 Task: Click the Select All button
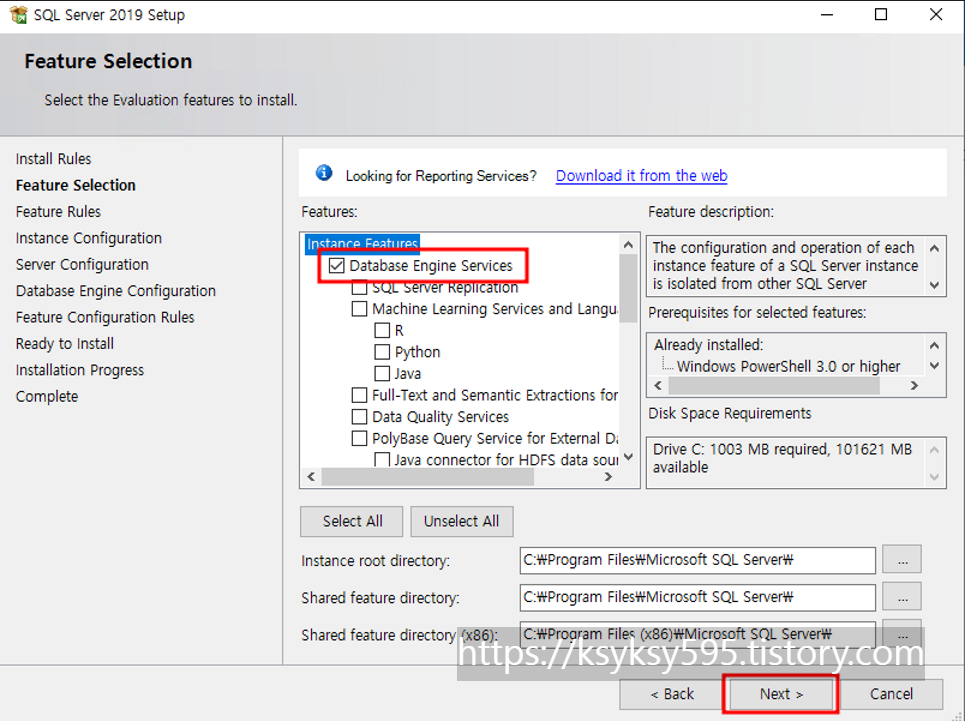pos(351,521)
